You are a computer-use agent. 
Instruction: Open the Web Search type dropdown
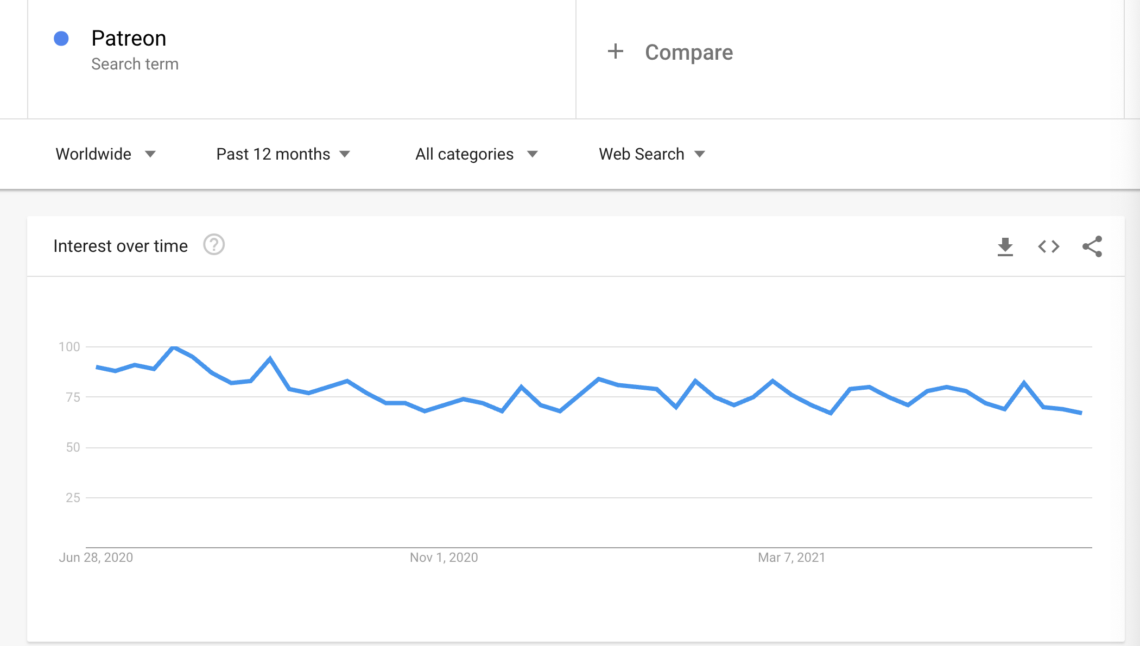641,154
